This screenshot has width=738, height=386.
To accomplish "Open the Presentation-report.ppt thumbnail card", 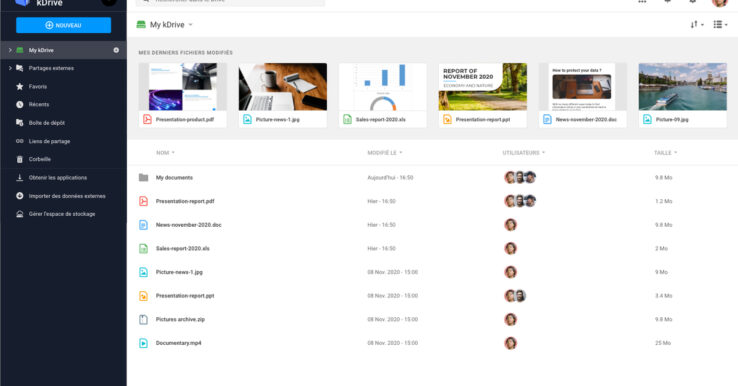I will [482, 95].
